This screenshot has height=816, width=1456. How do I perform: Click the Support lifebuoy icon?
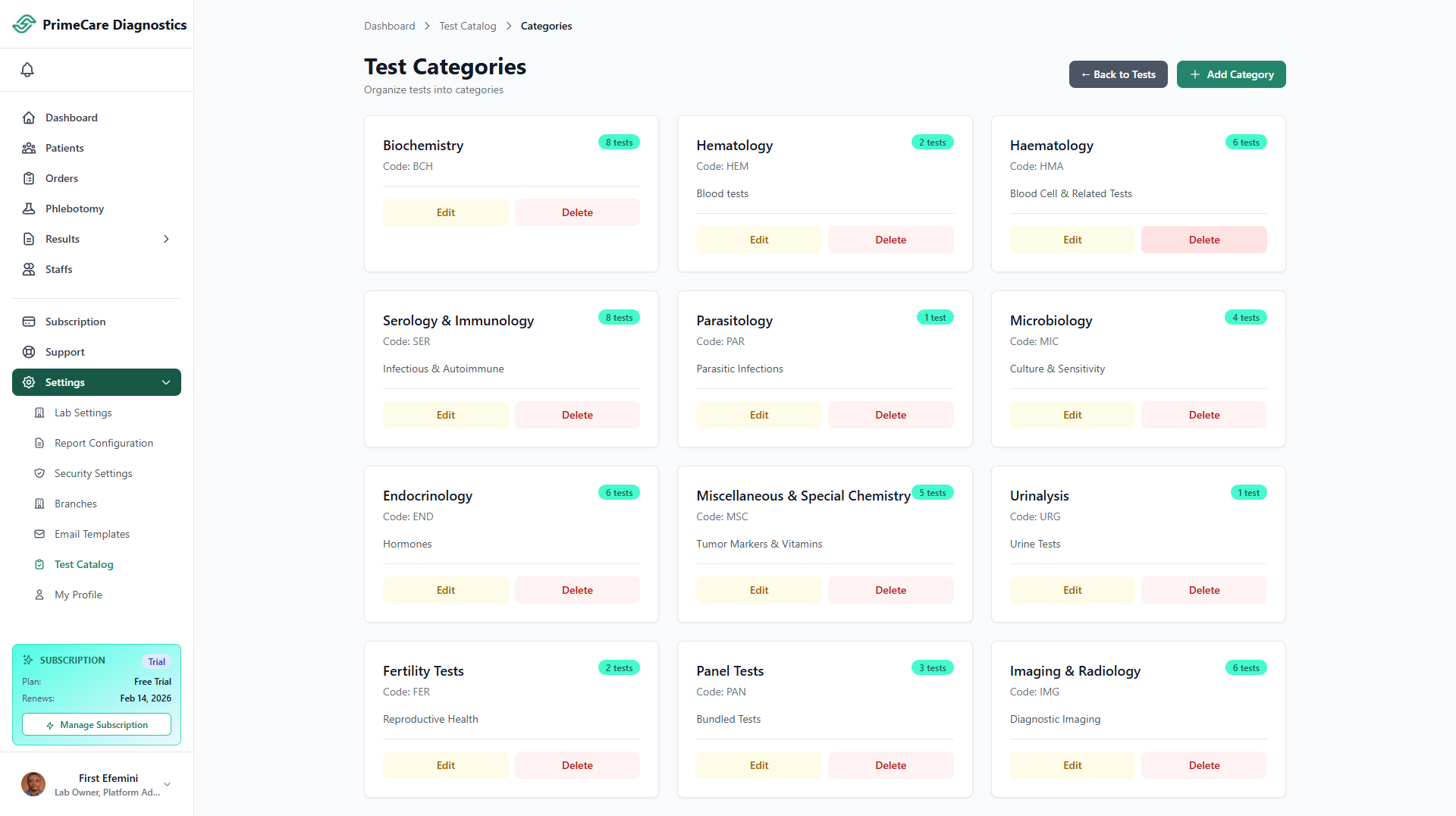tap(29, 352)
